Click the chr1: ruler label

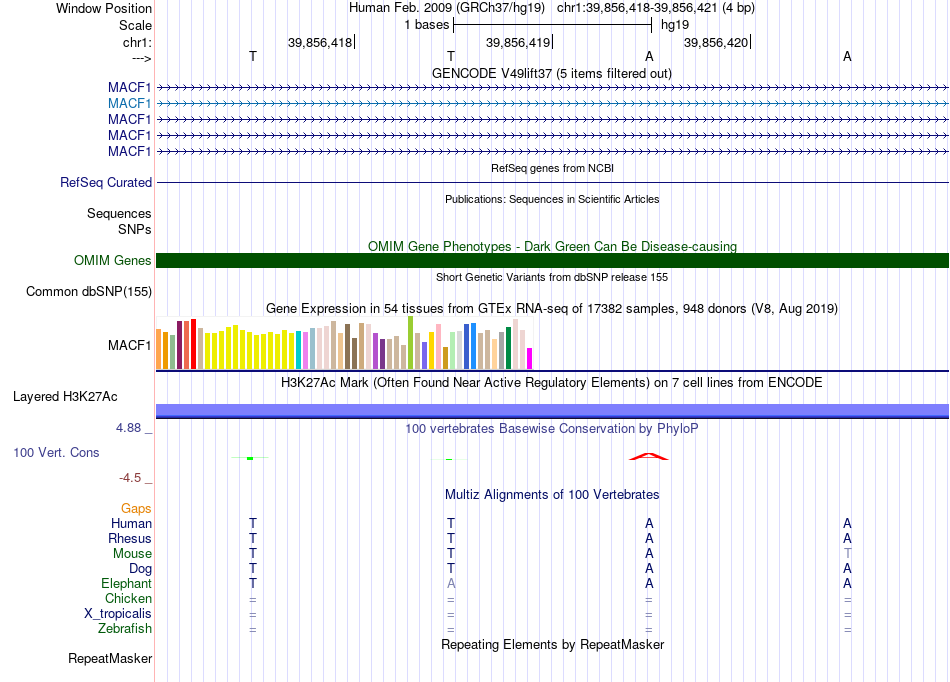tap(137, 42)
